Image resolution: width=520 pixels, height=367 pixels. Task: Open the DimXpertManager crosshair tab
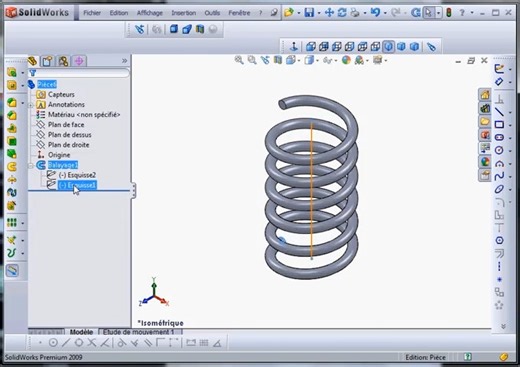79,61
